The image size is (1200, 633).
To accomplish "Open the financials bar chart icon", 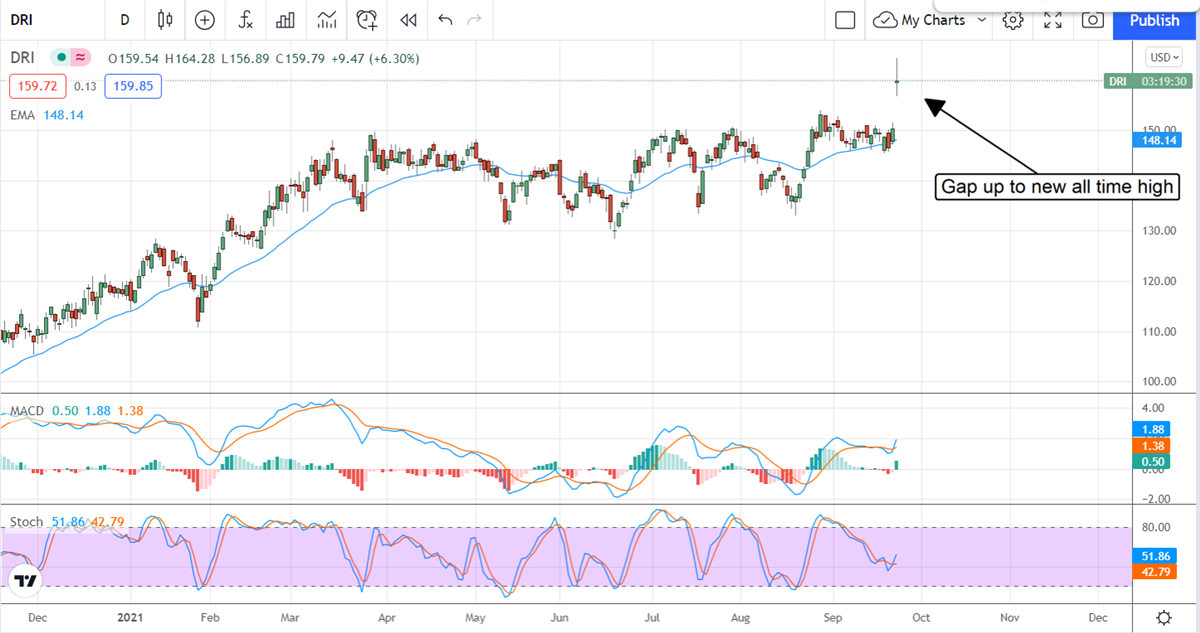I will pyautogui.click(x=285, y=20).
